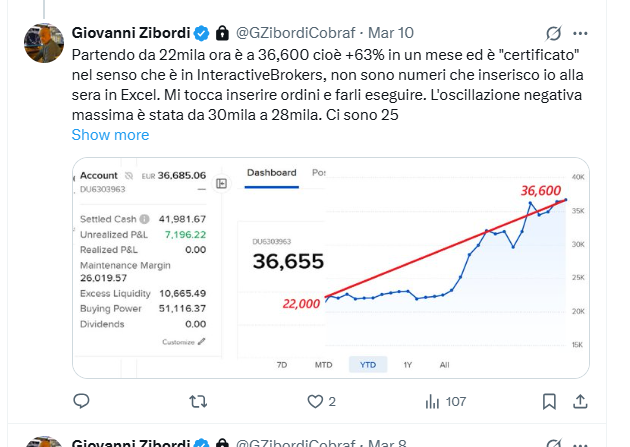Switch chart range to 7D
This screenshot has width=630, height=447.
point(282,365)
